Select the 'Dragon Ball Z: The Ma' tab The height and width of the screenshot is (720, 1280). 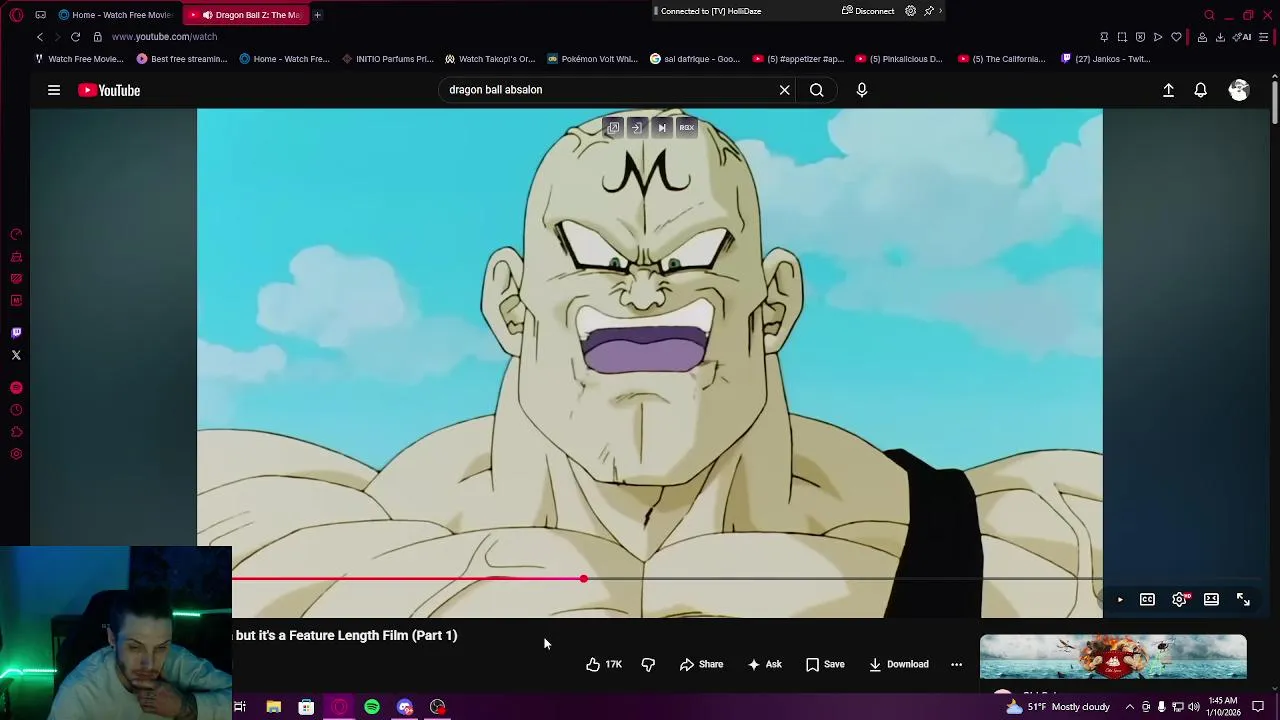pos(247,14)
